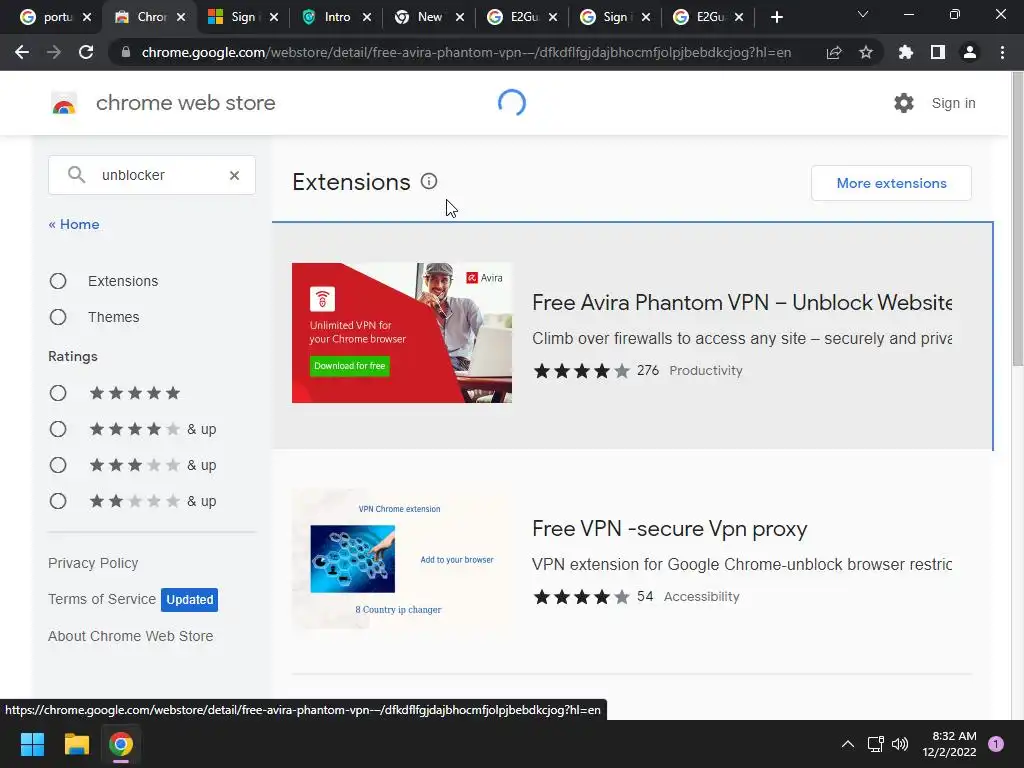Open the Web Store settings gear
Screen dimensions: 1024x768
coord(904,103)
